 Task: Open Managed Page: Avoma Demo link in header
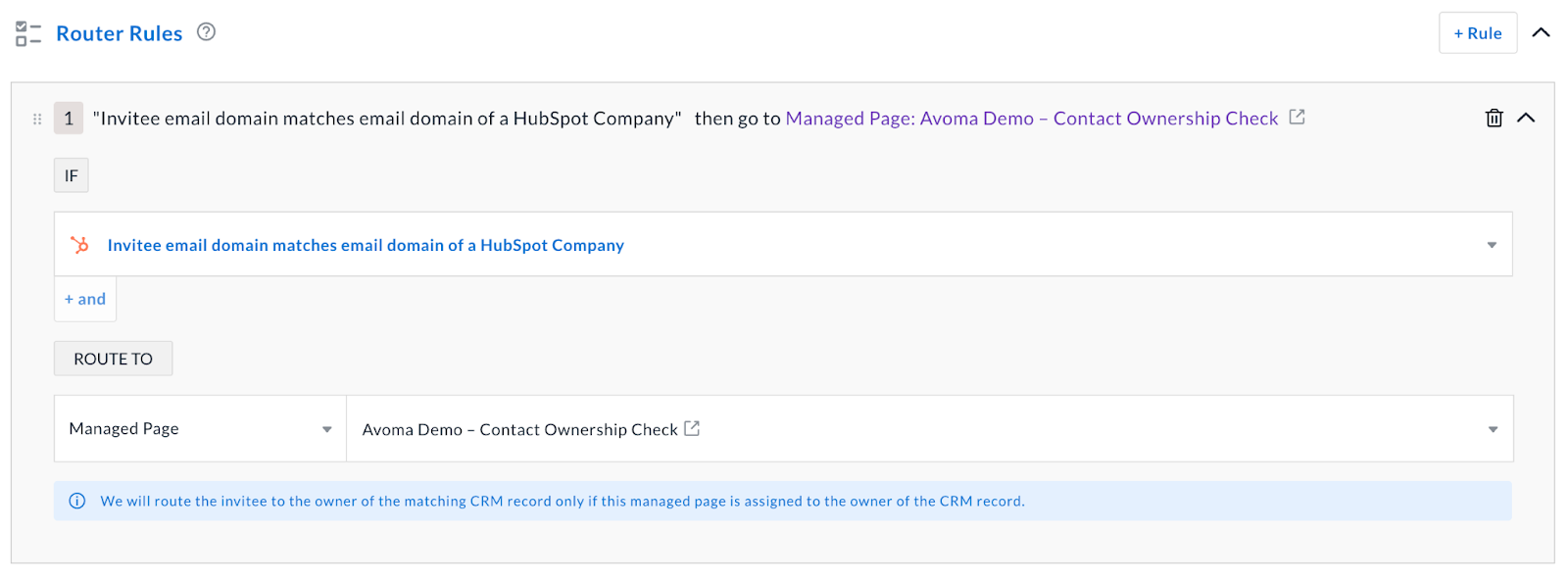[1032, 119]
